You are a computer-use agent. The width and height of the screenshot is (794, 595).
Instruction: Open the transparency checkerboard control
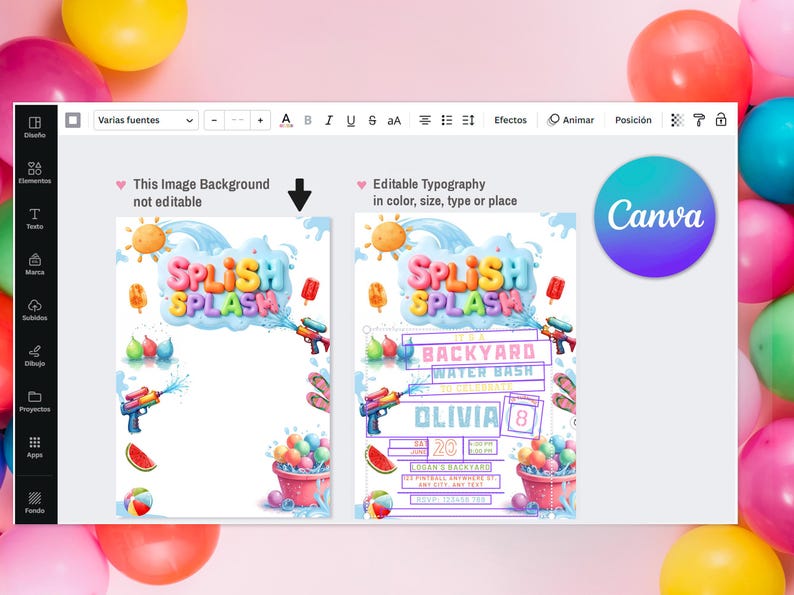(677, 120)
